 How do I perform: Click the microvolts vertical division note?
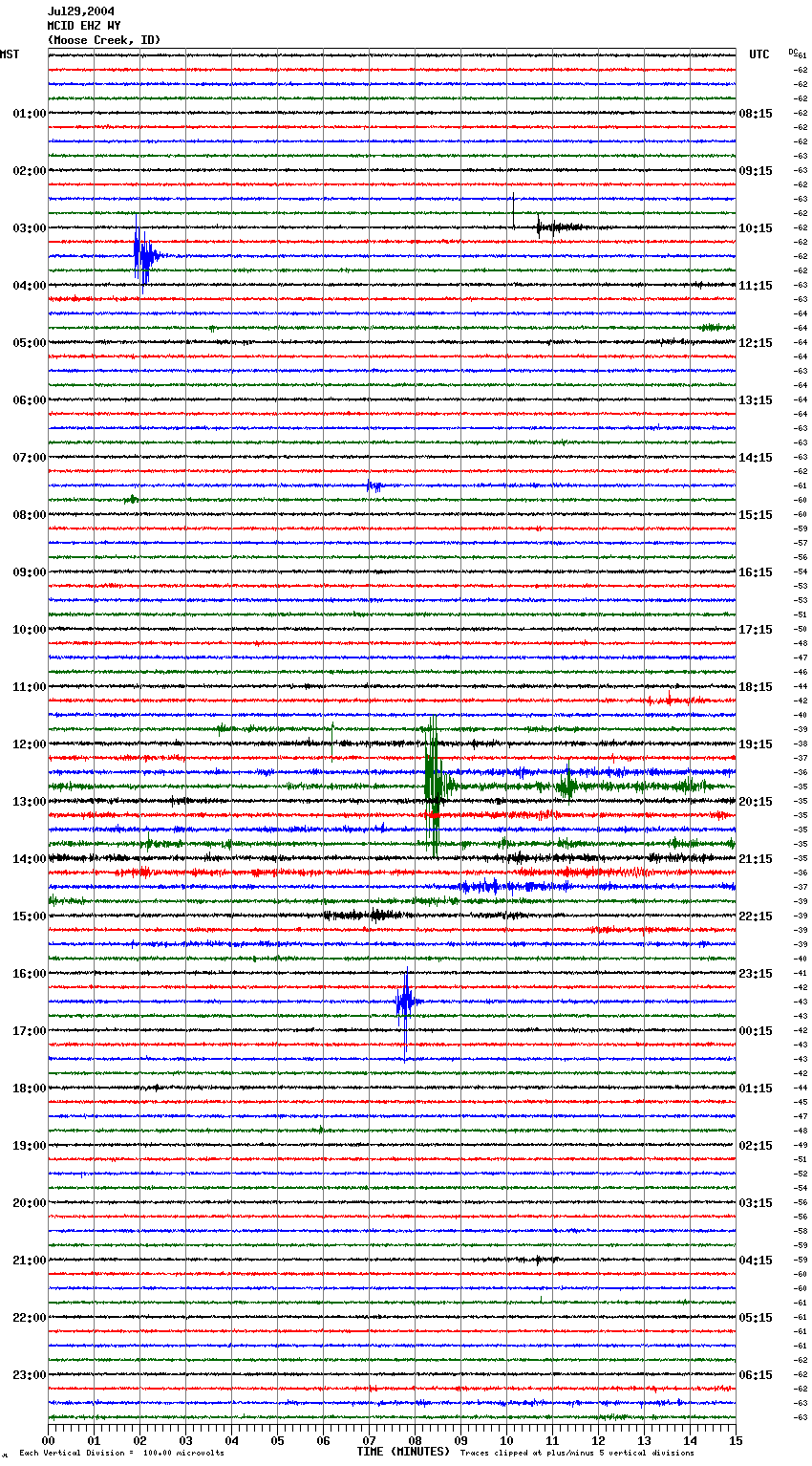click(x=121, y=1453)
